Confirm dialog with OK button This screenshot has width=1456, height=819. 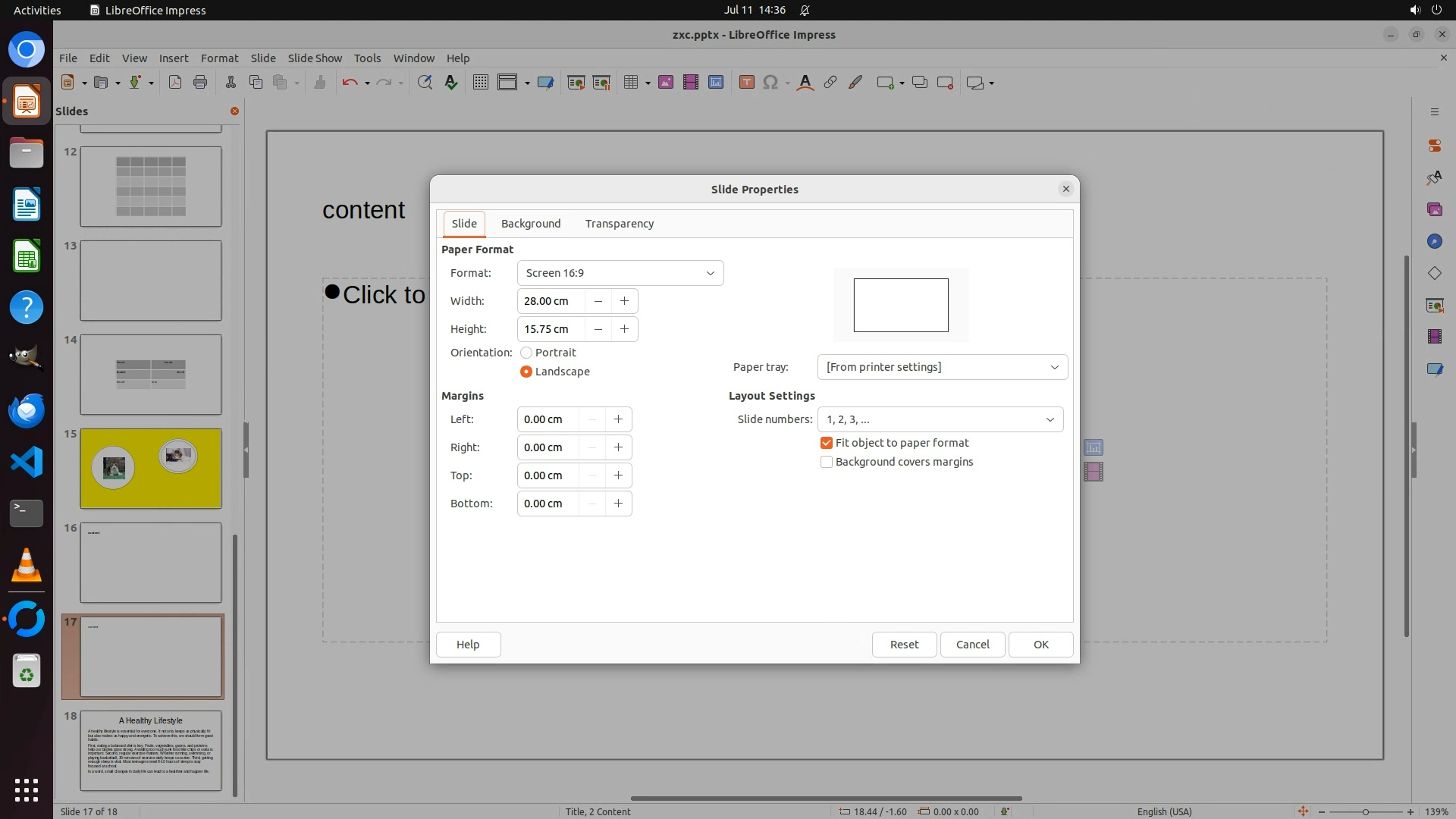[x=1040, y=645]
